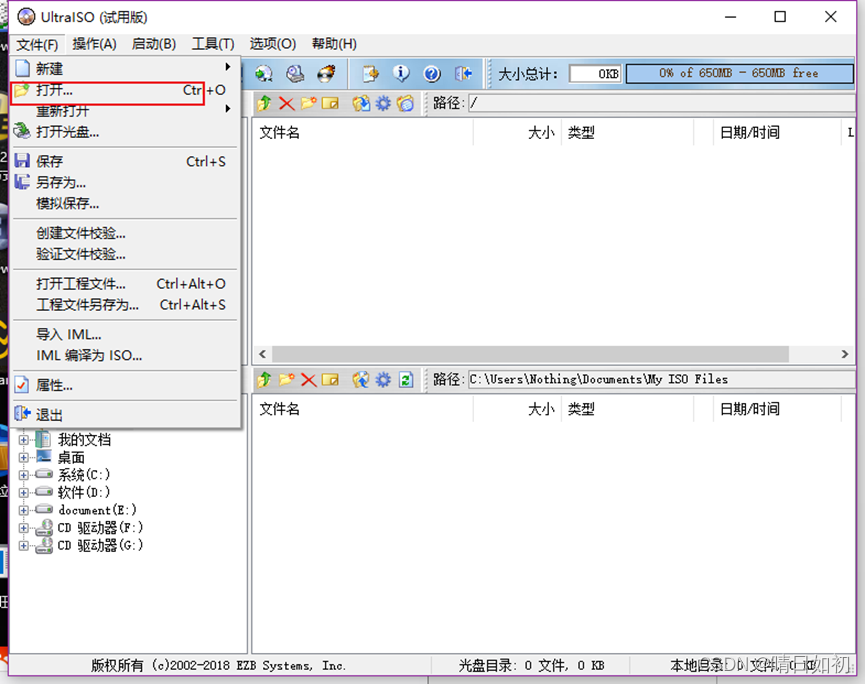Click the local 路径 field showing My ISO Files
865x684 pixels.
tap(661, 380)
